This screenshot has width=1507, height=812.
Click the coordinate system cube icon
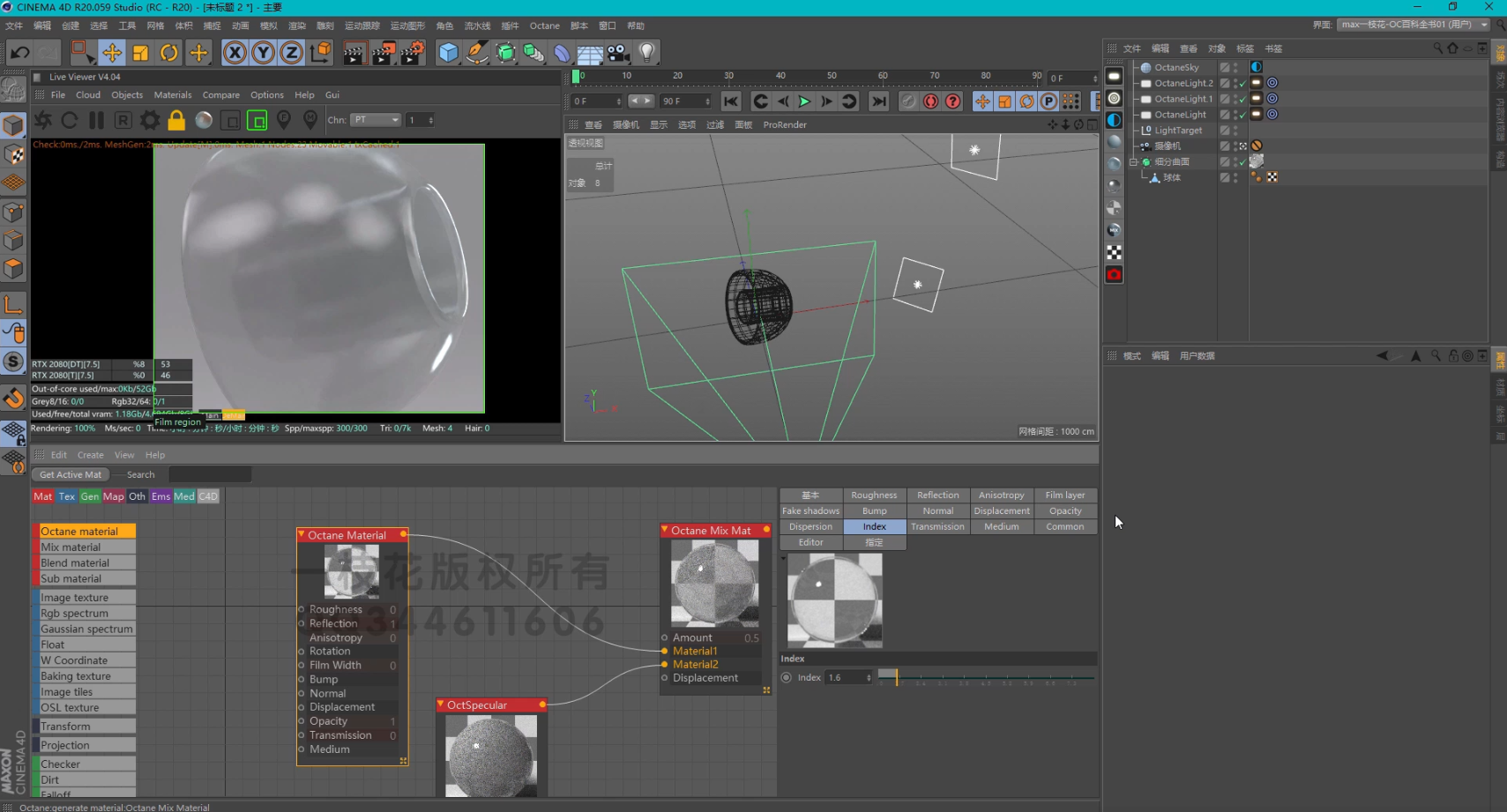pos(321,53)
